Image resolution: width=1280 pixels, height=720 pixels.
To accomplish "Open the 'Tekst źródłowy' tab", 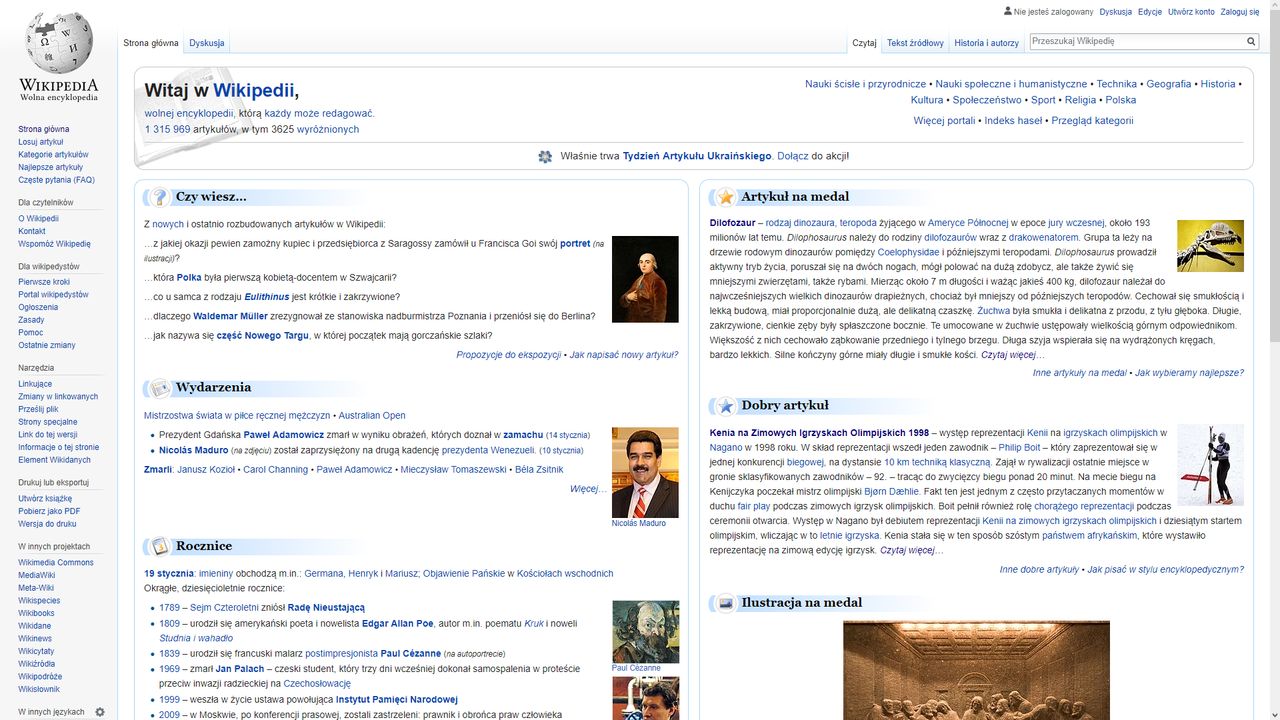I will point(915,43).
